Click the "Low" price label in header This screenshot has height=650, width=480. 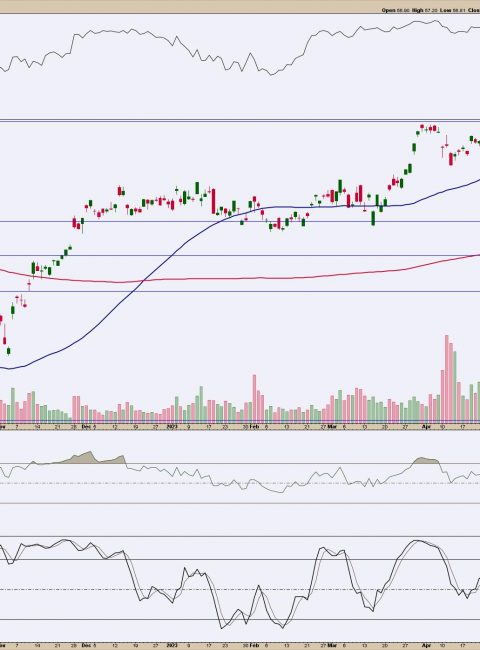[x=446, y=10]
